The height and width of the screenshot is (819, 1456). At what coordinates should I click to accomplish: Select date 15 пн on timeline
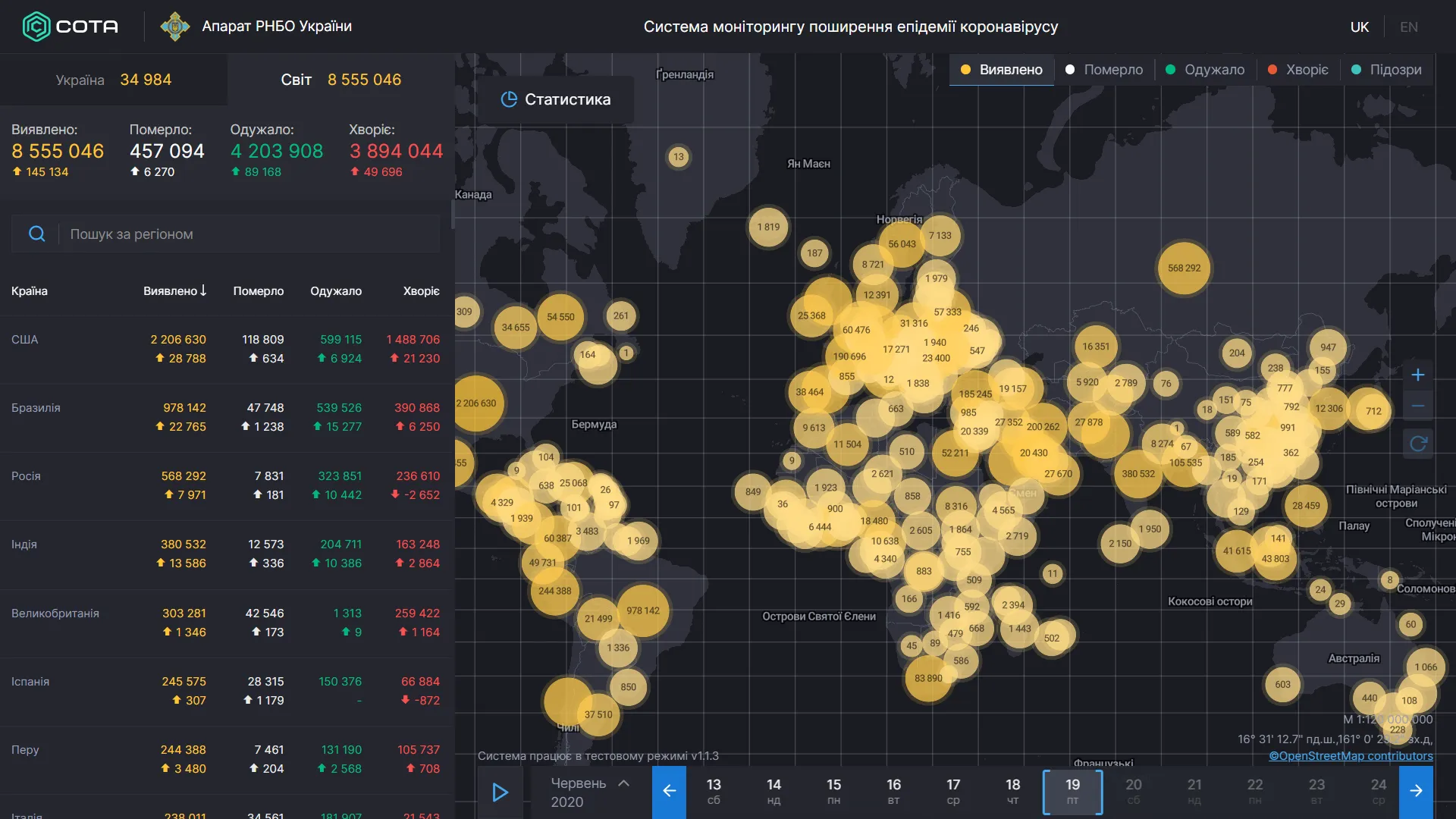[x=833, y=791]
